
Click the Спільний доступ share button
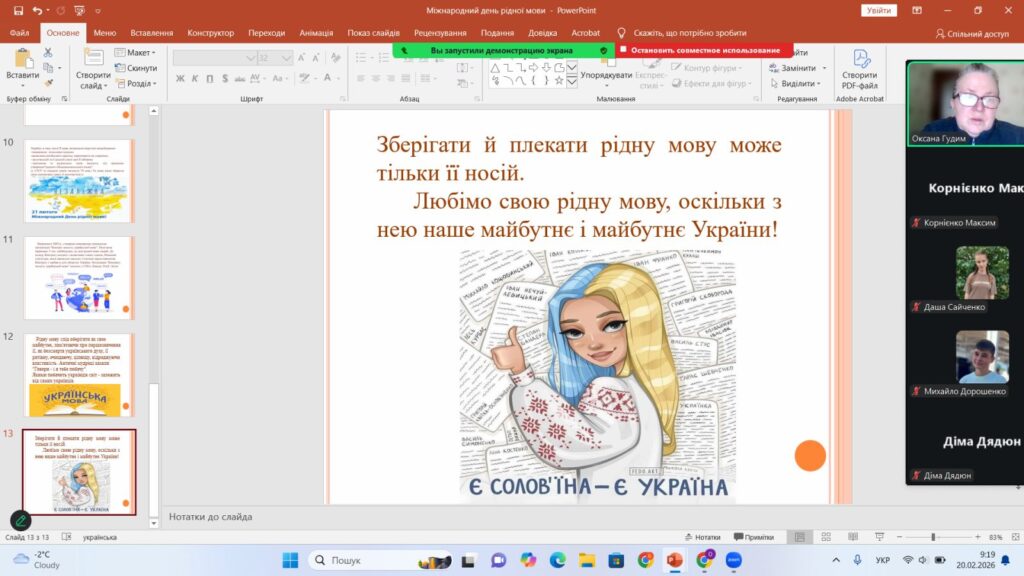[972, 33]
